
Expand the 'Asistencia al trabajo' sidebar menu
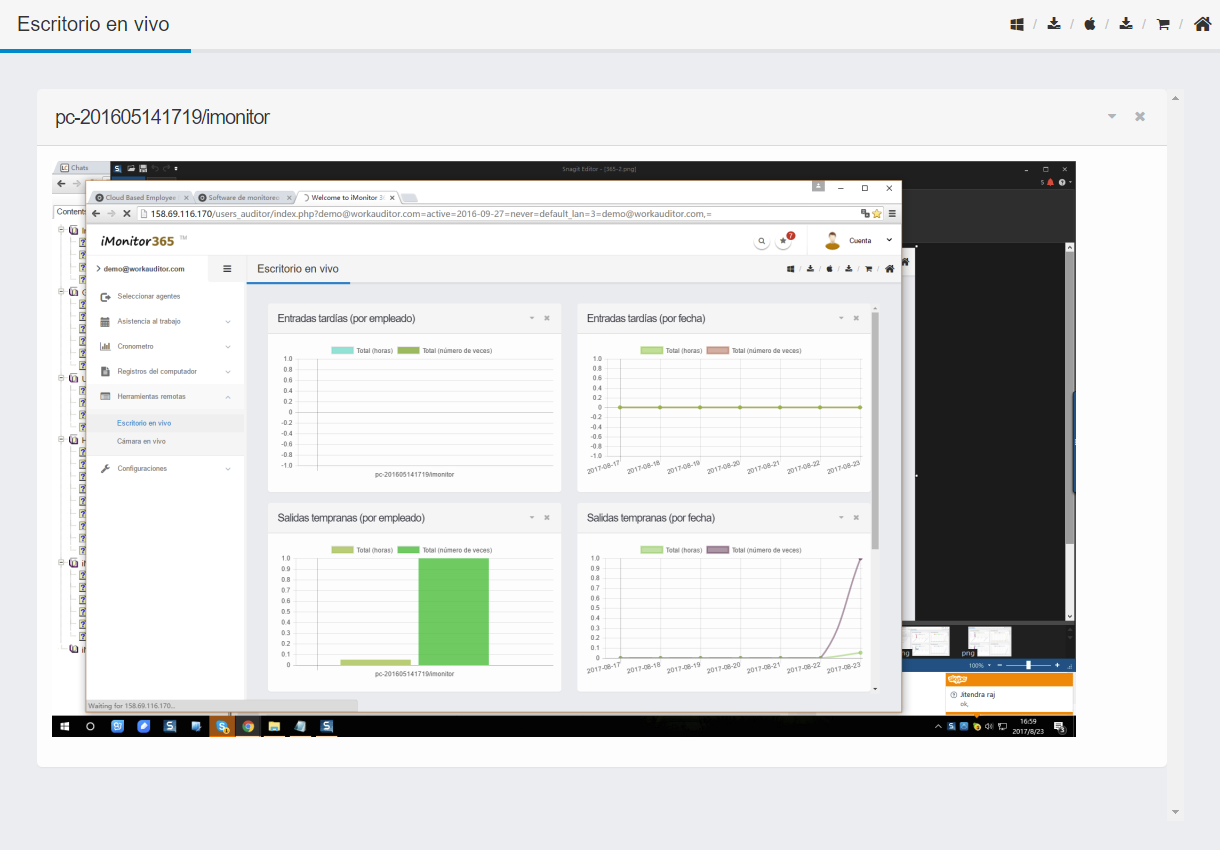point(148,321)
